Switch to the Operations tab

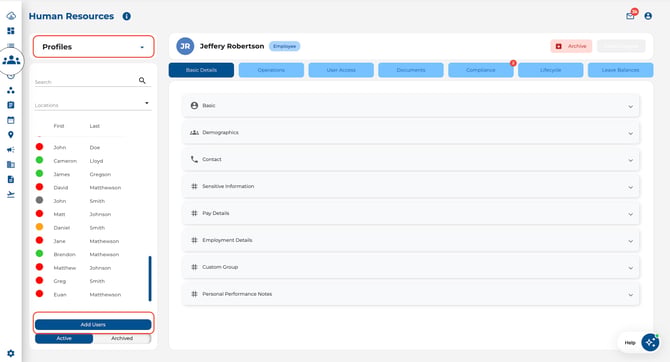271,70
